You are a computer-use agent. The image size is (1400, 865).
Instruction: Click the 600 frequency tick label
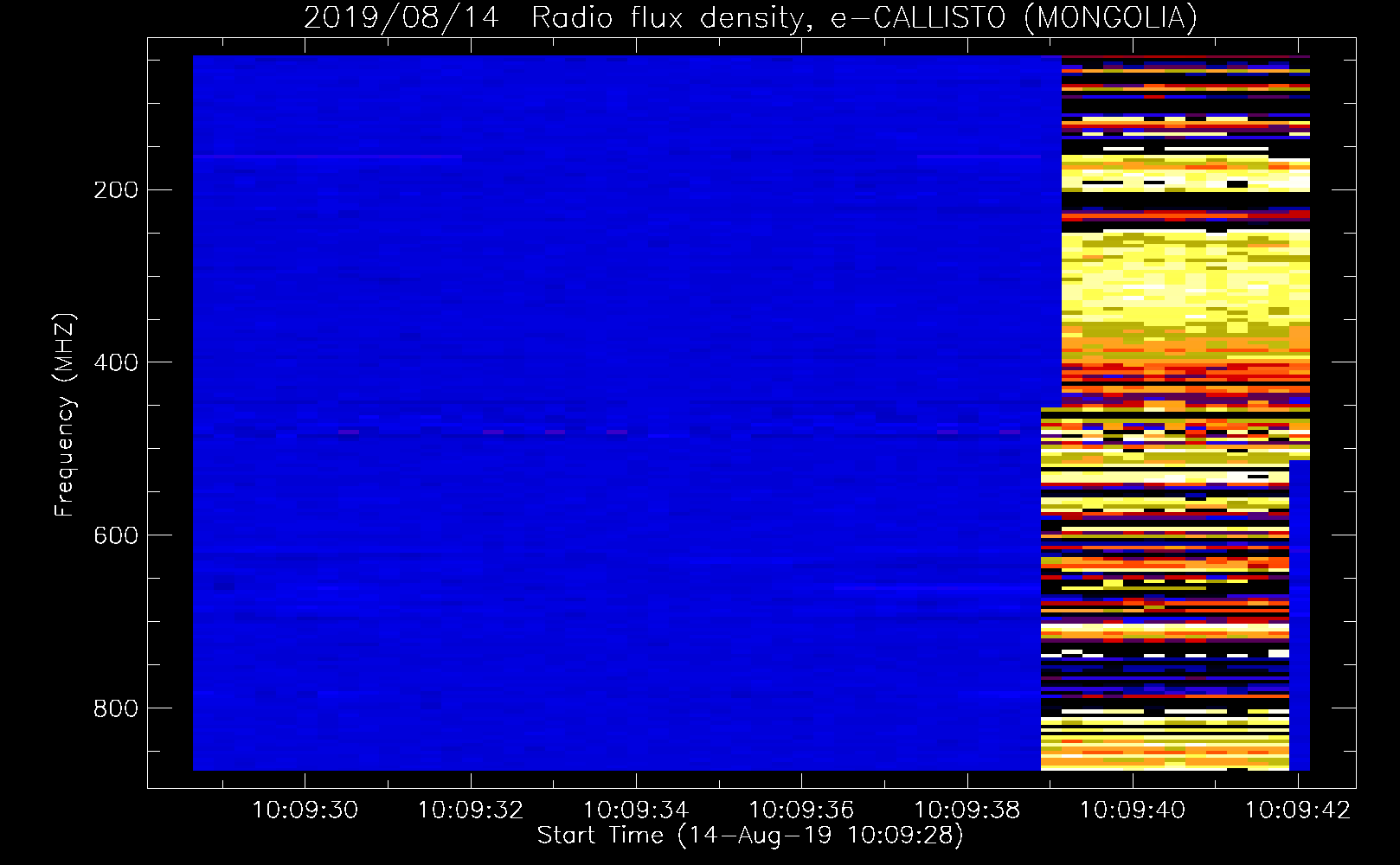[116, 535]
